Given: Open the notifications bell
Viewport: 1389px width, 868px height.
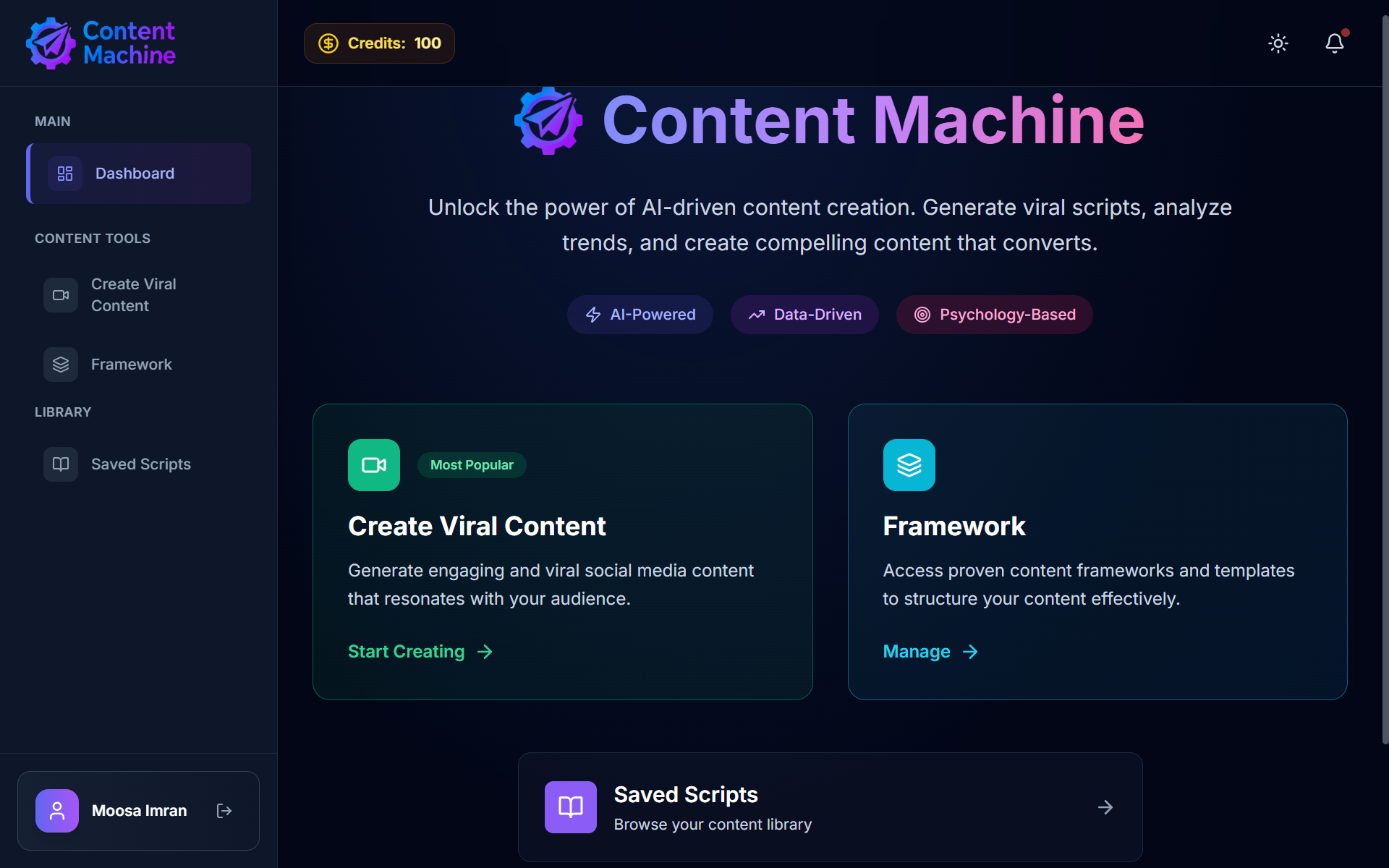Looking at the screenshot, I should 1334,43.
